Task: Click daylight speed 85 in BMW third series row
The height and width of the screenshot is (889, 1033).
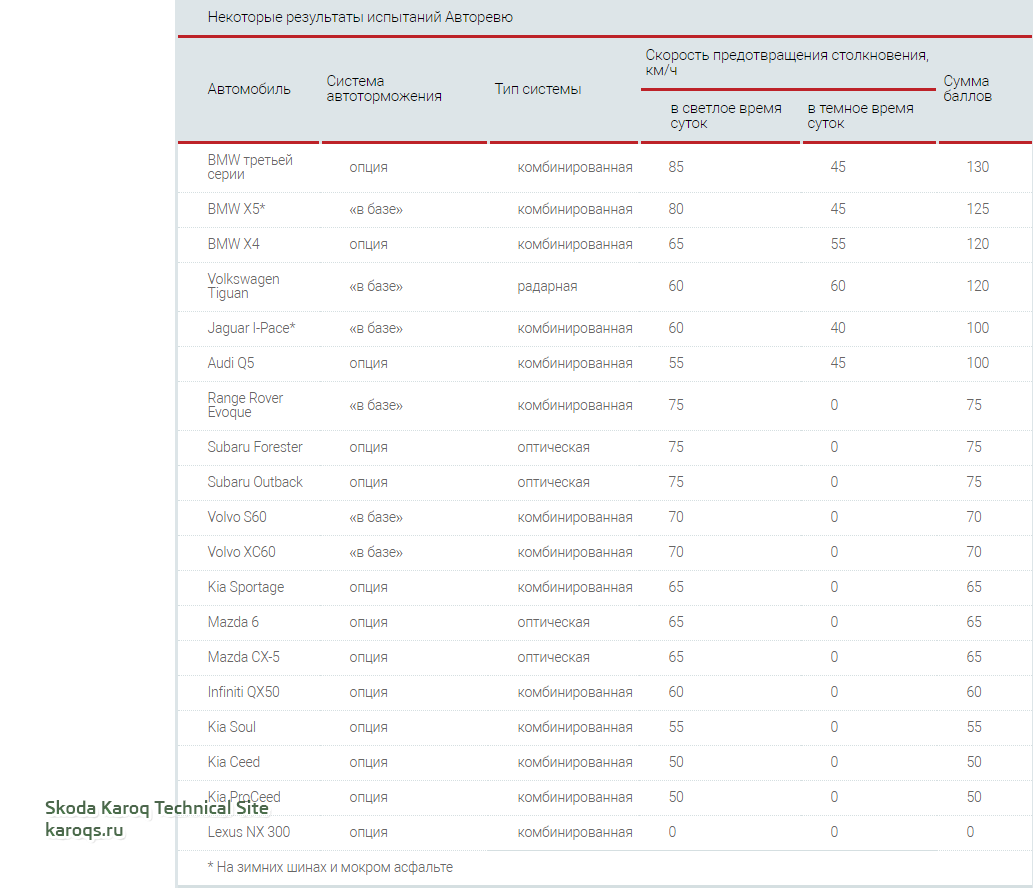Action: (x=676, y=167)
